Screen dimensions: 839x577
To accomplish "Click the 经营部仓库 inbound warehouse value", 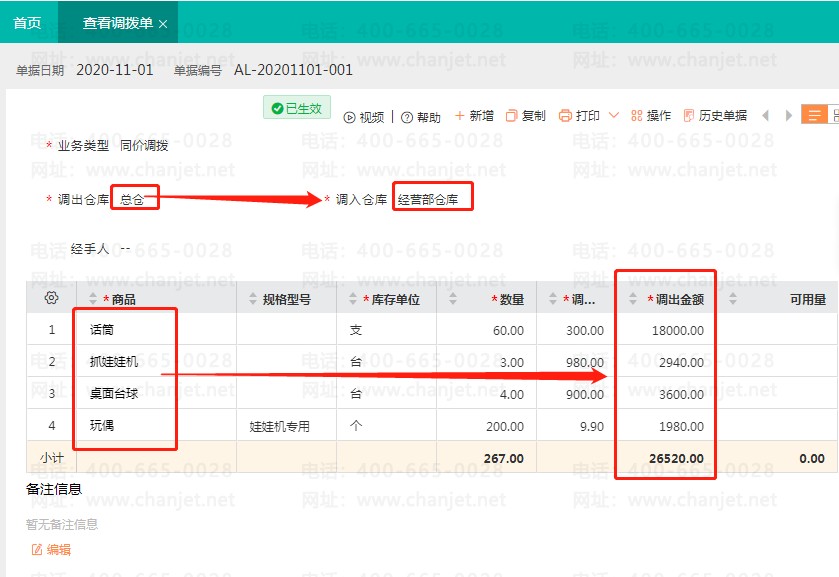I will tap(428, 200).
